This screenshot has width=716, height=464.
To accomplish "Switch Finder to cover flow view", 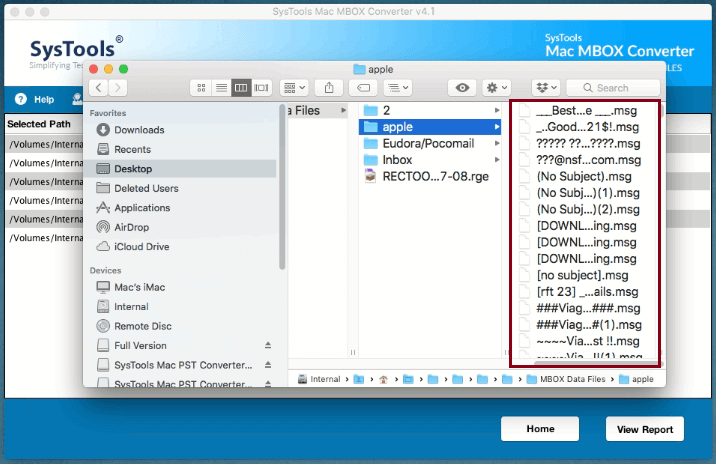I will 261,88.
